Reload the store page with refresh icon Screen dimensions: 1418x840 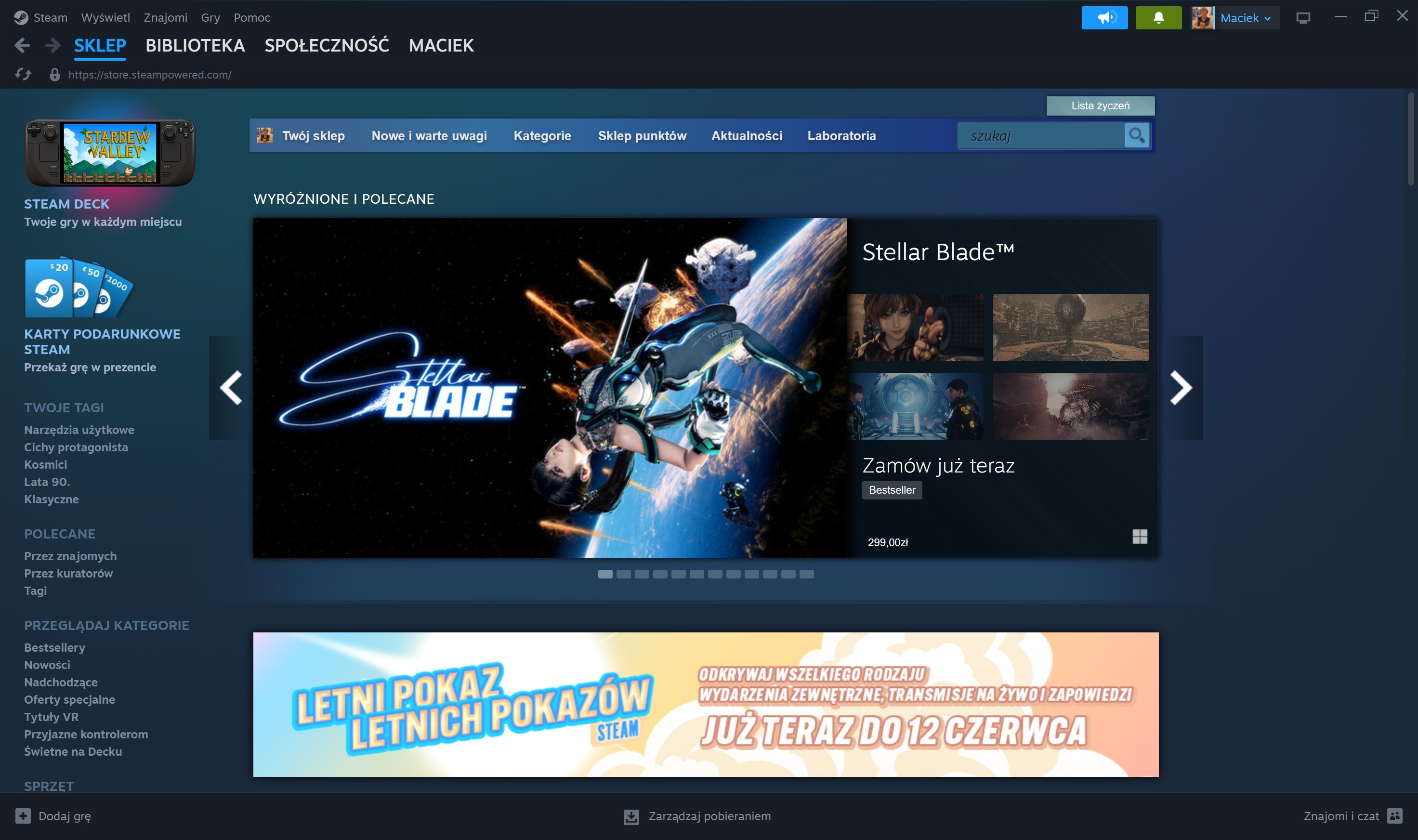pos(23,75)
